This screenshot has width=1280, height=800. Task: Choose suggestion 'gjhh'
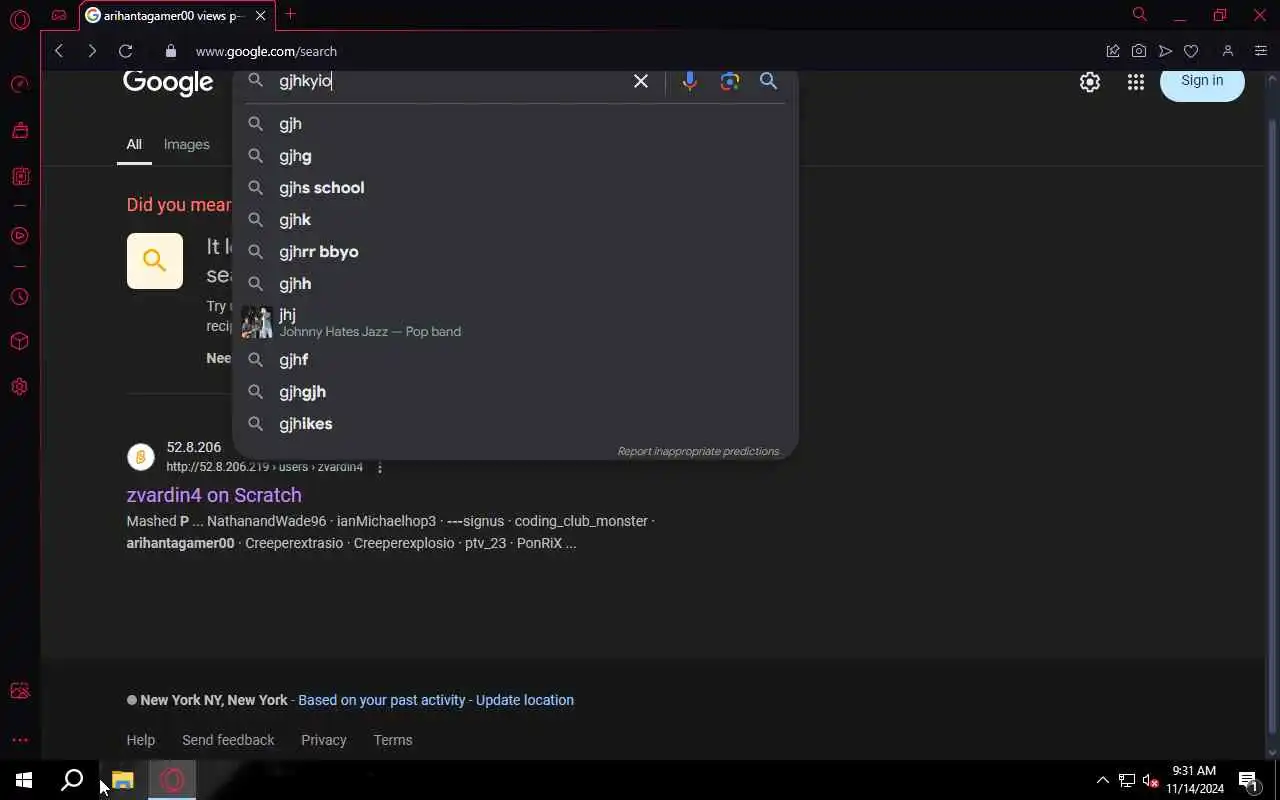[x=515, y=284]
